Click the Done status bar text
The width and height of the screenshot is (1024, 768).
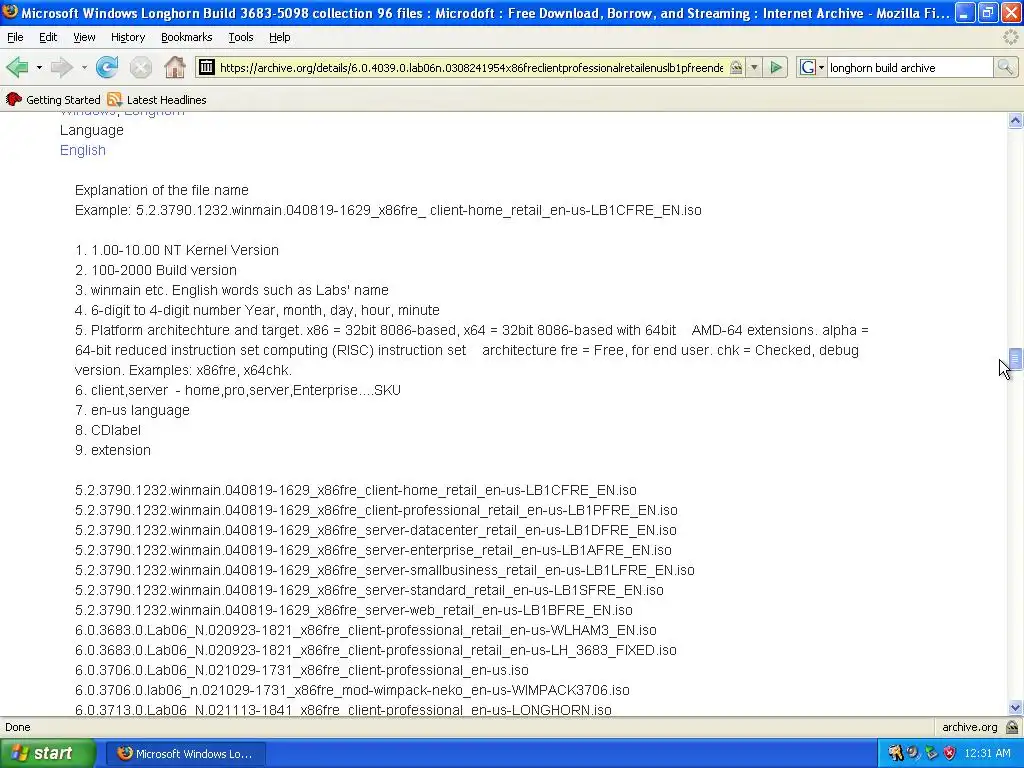click(18, 727)
